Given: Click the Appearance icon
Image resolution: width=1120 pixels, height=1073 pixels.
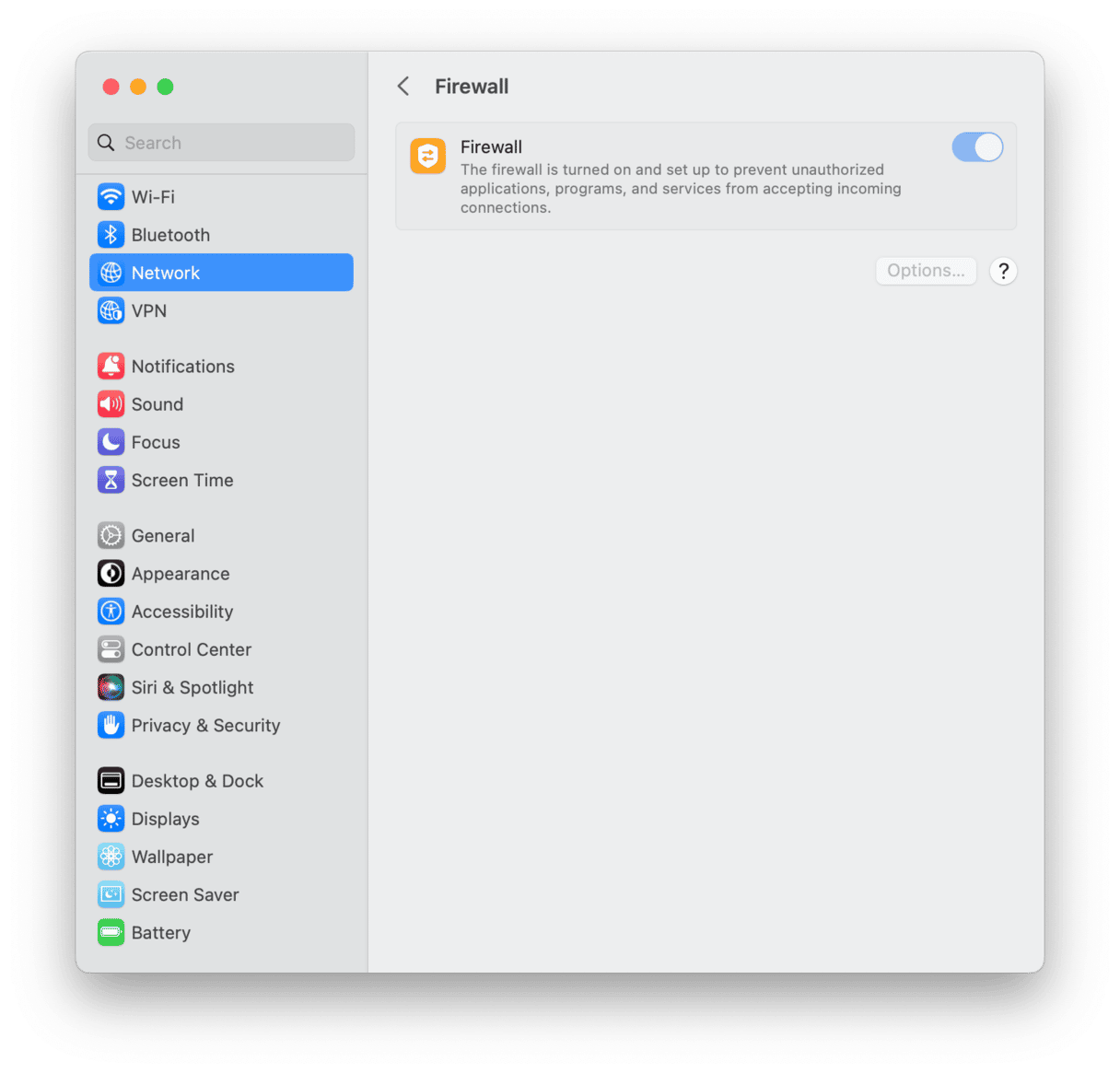Looking at the screenshot, I should [x=111, y=574].
